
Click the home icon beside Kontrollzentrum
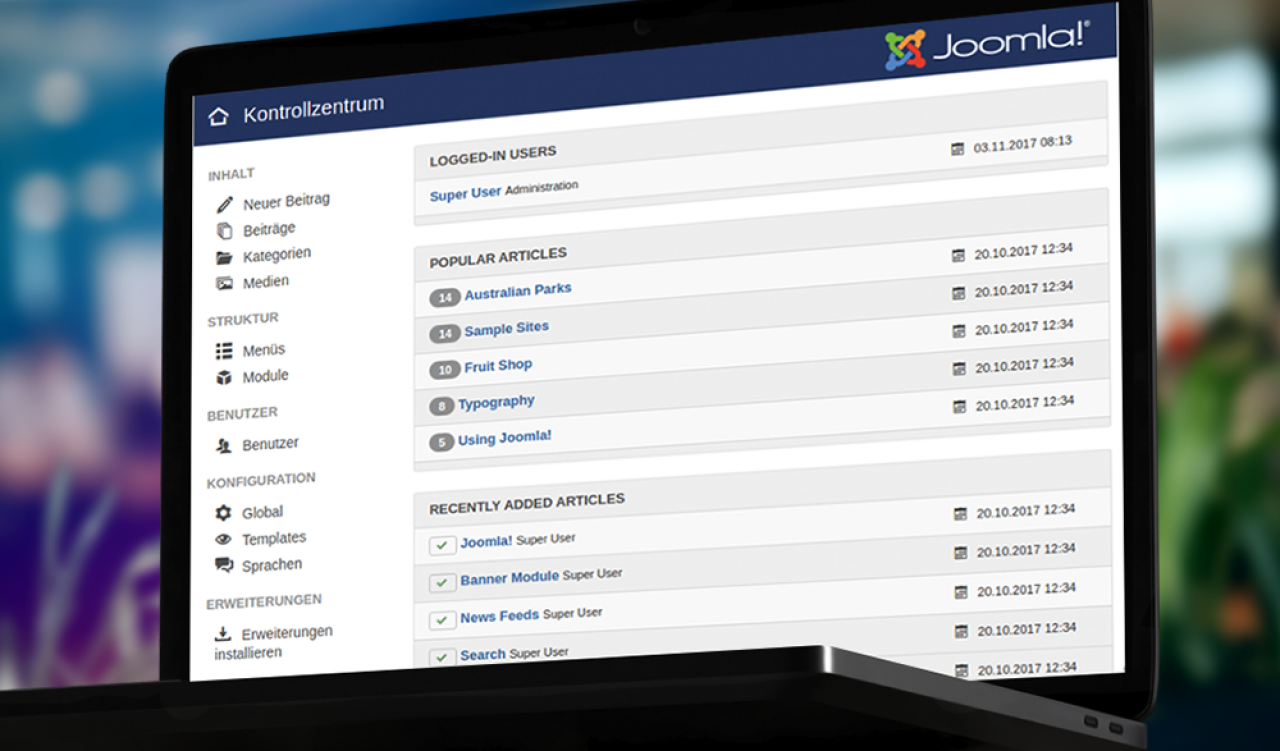tap(218, 117)
